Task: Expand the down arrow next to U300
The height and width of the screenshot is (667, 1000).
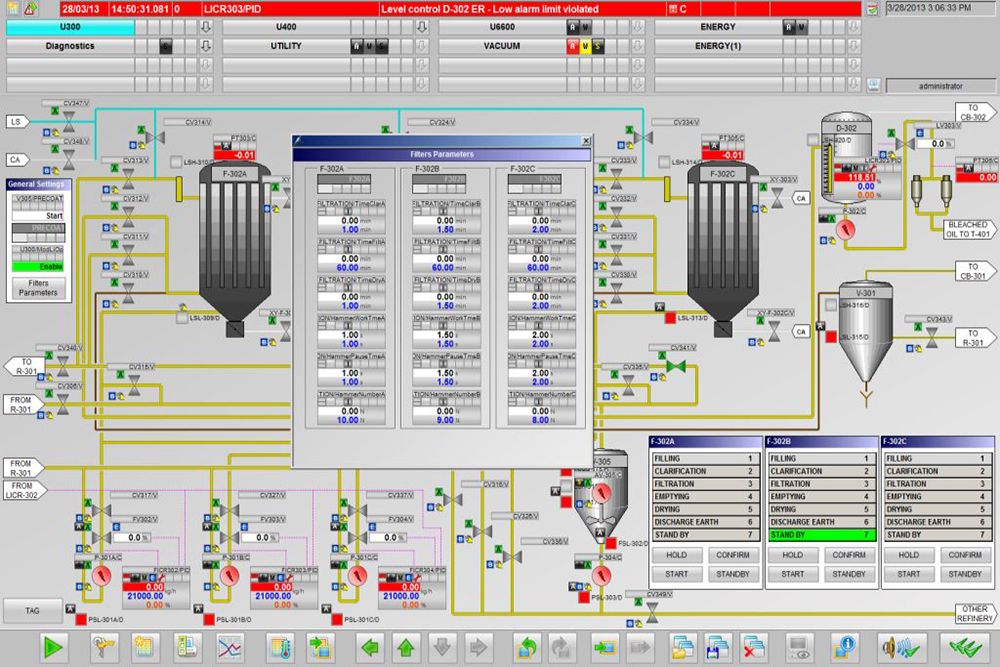Action: coord(206,27)
